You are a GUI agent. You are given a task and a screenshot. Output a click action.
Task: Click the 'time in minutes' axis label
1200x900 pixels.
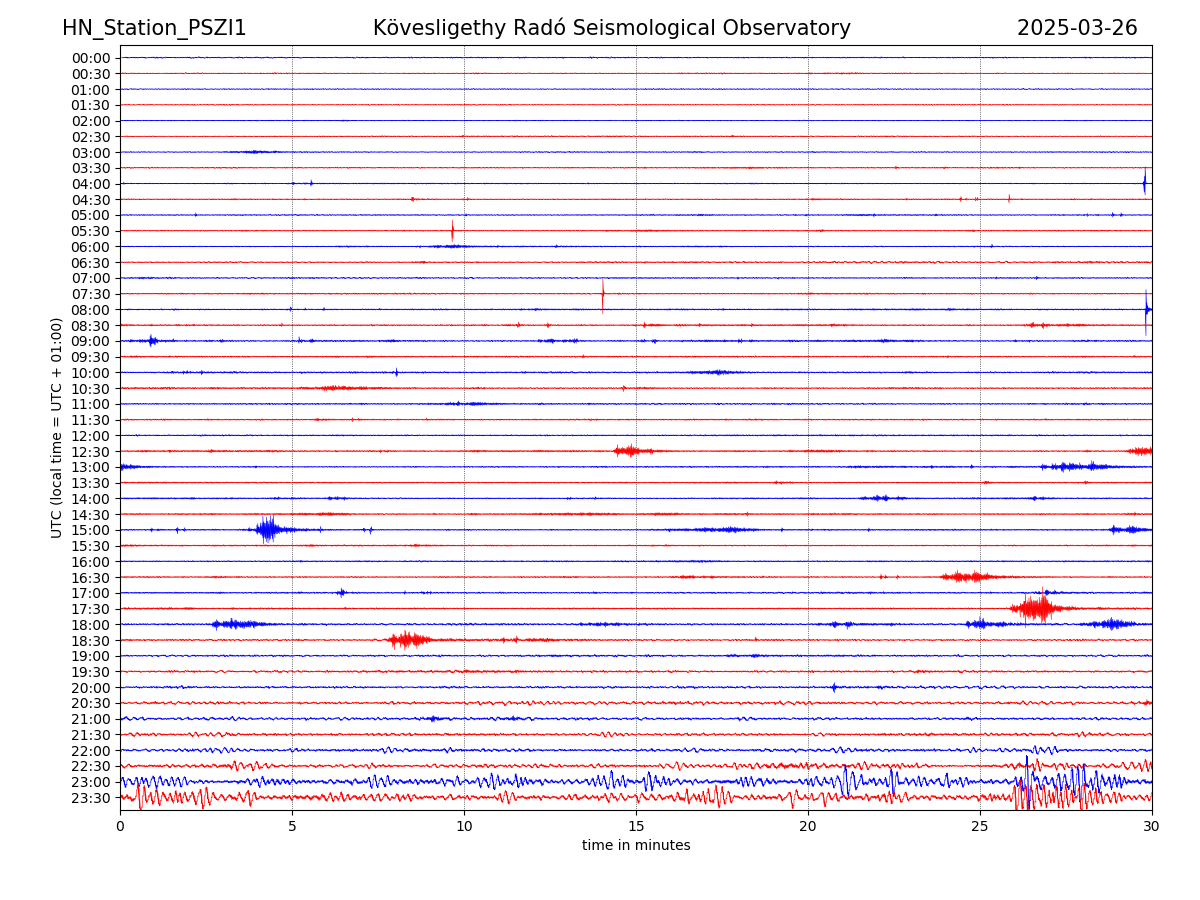pyautogui.click(x=636, y=846)
